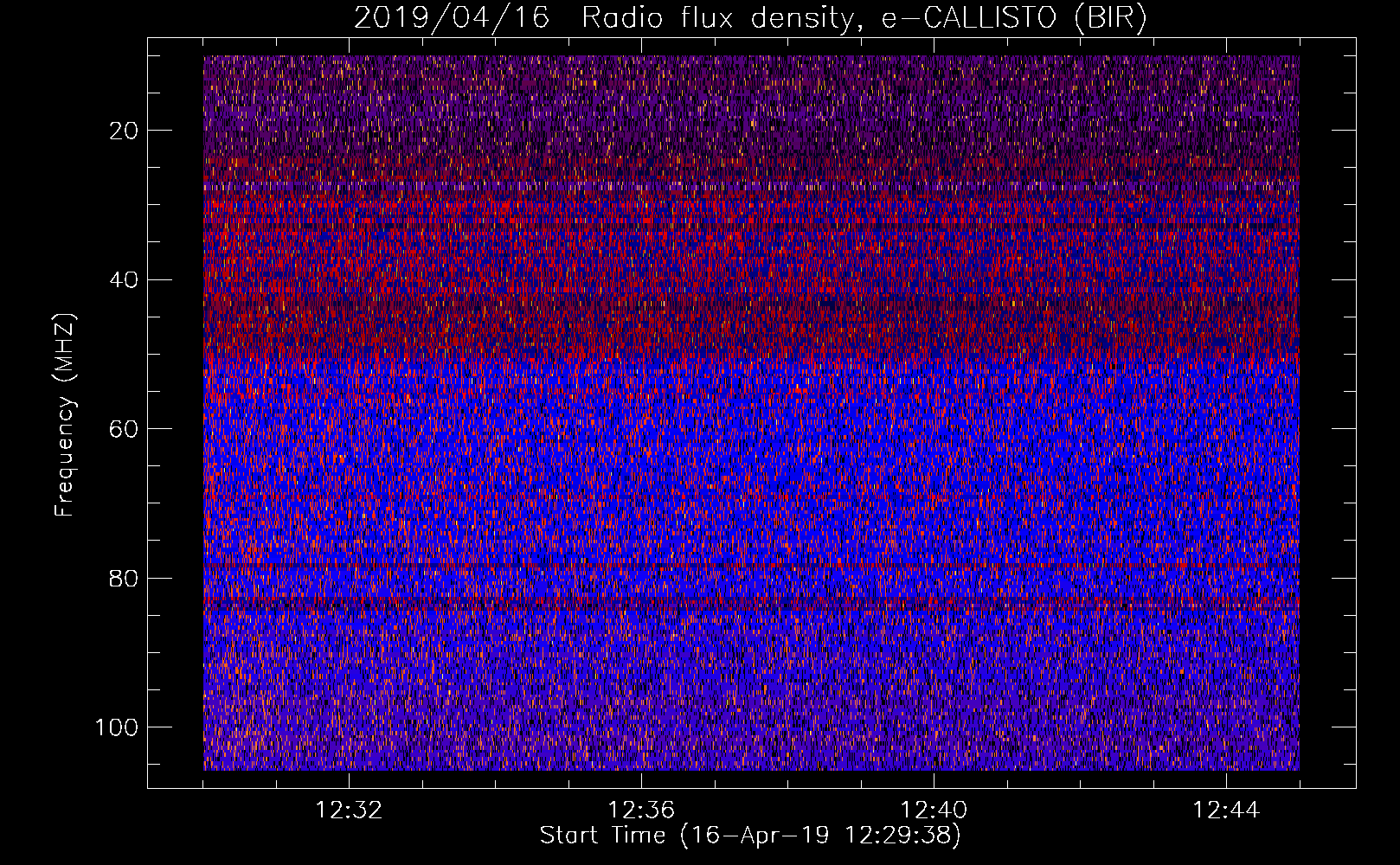Screen dimensions: 1400x865
Task: Click the 20 MHz frequency tick label
Action: click(124, 131)
